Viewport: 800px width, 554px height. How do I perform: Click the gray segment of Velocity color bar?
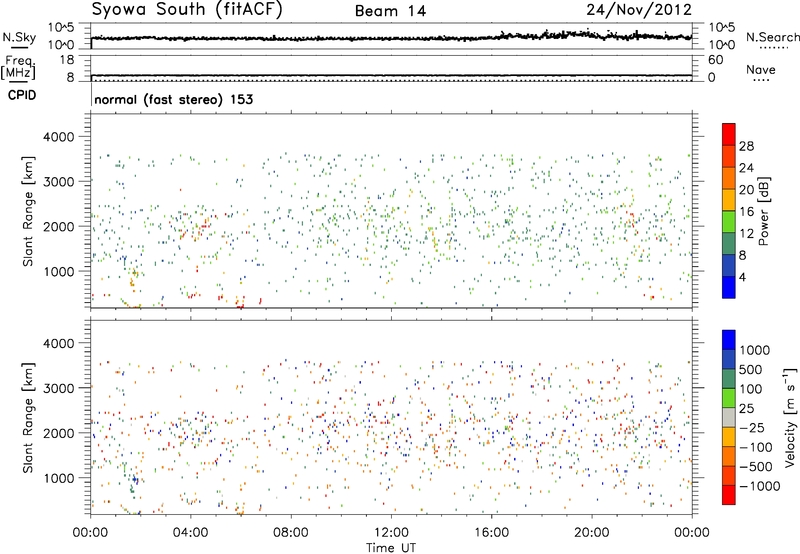pos(729,418)
